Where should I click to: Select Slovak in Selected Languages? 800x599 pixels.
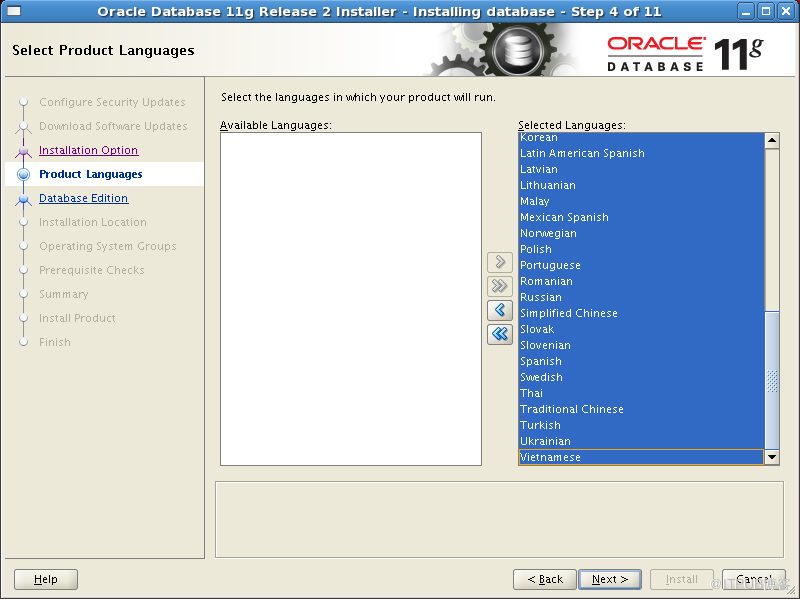click(x=641, y=329)
